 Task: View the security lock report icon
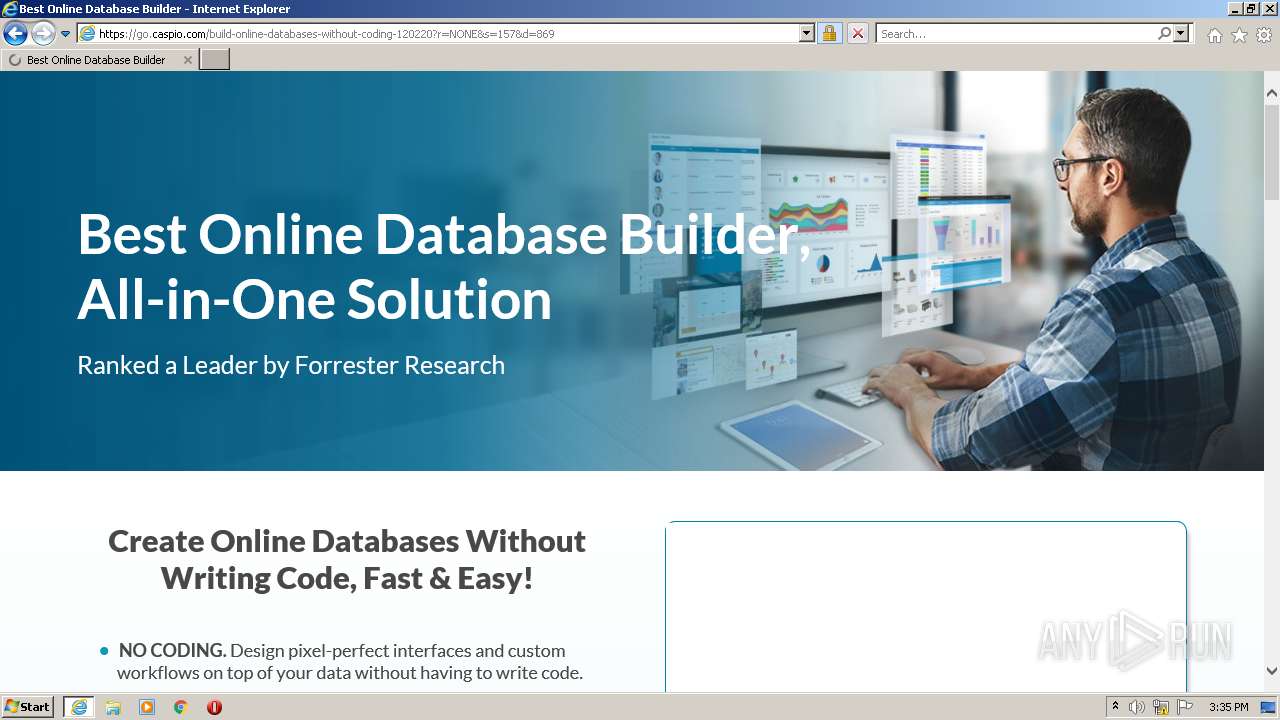click(829, 33)
